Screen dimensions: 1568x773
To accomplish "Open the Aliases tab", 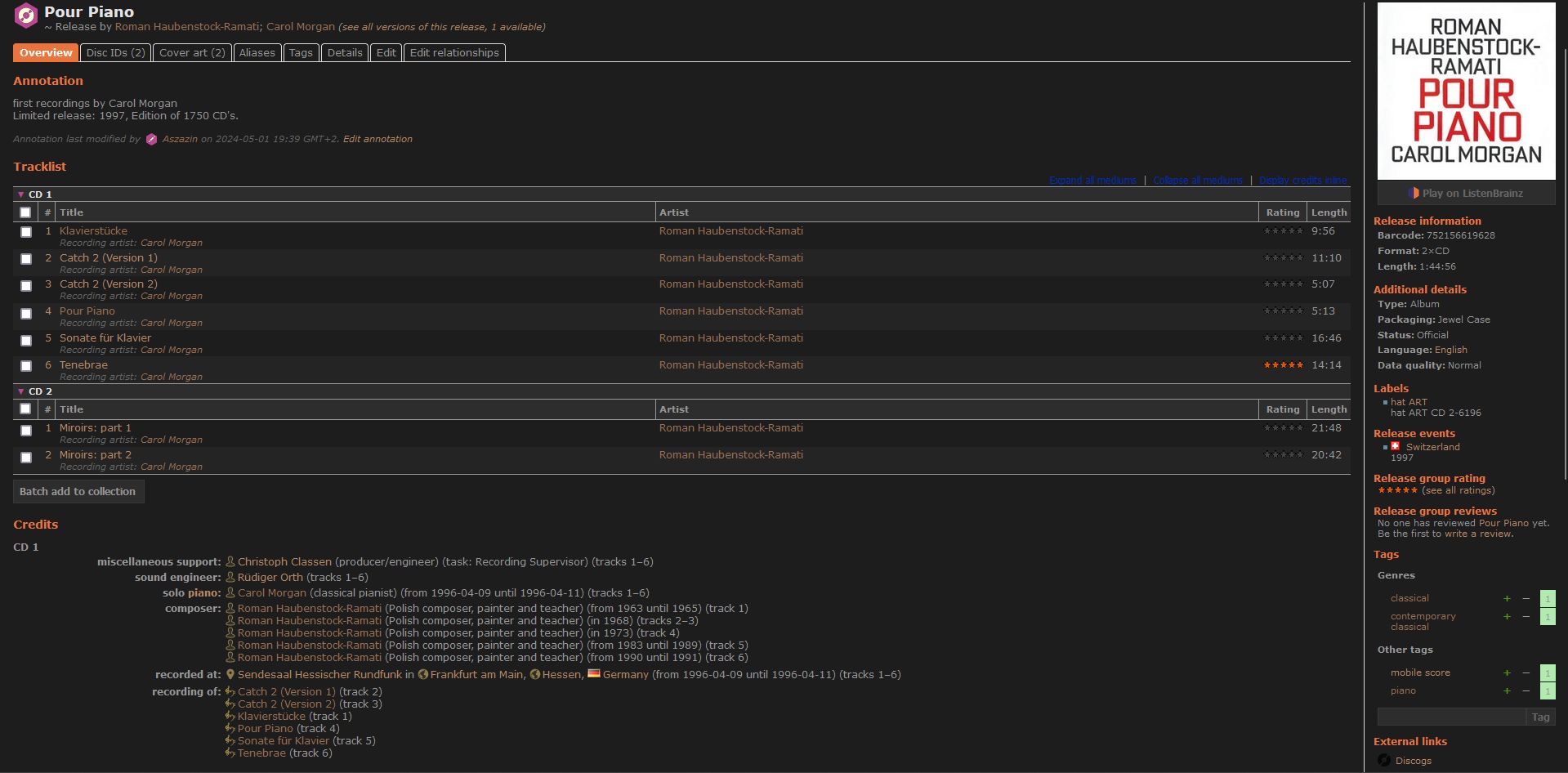I will 257,53.
